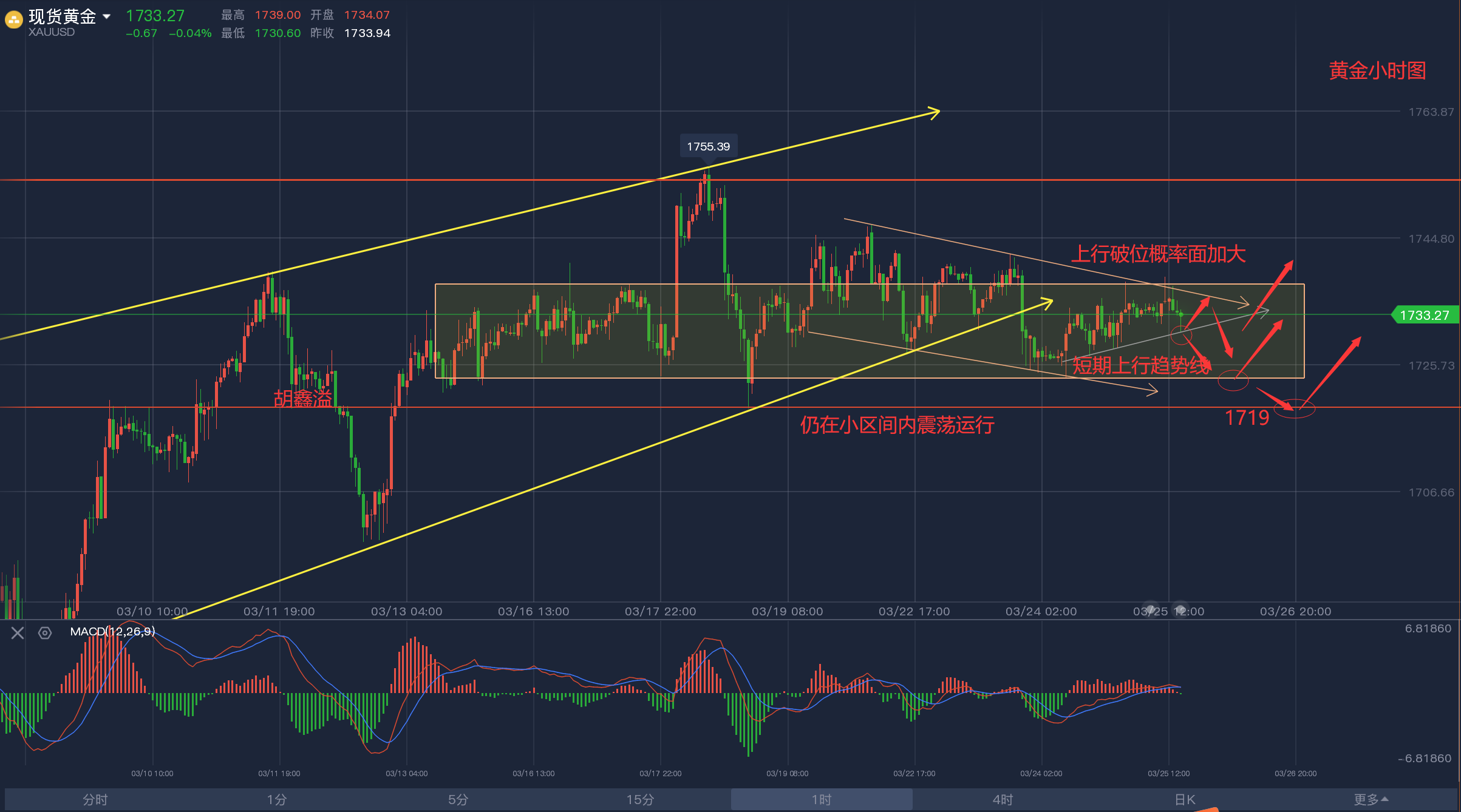Expand the 现货黄金 symbol dropdown arrow

[107, 16]
